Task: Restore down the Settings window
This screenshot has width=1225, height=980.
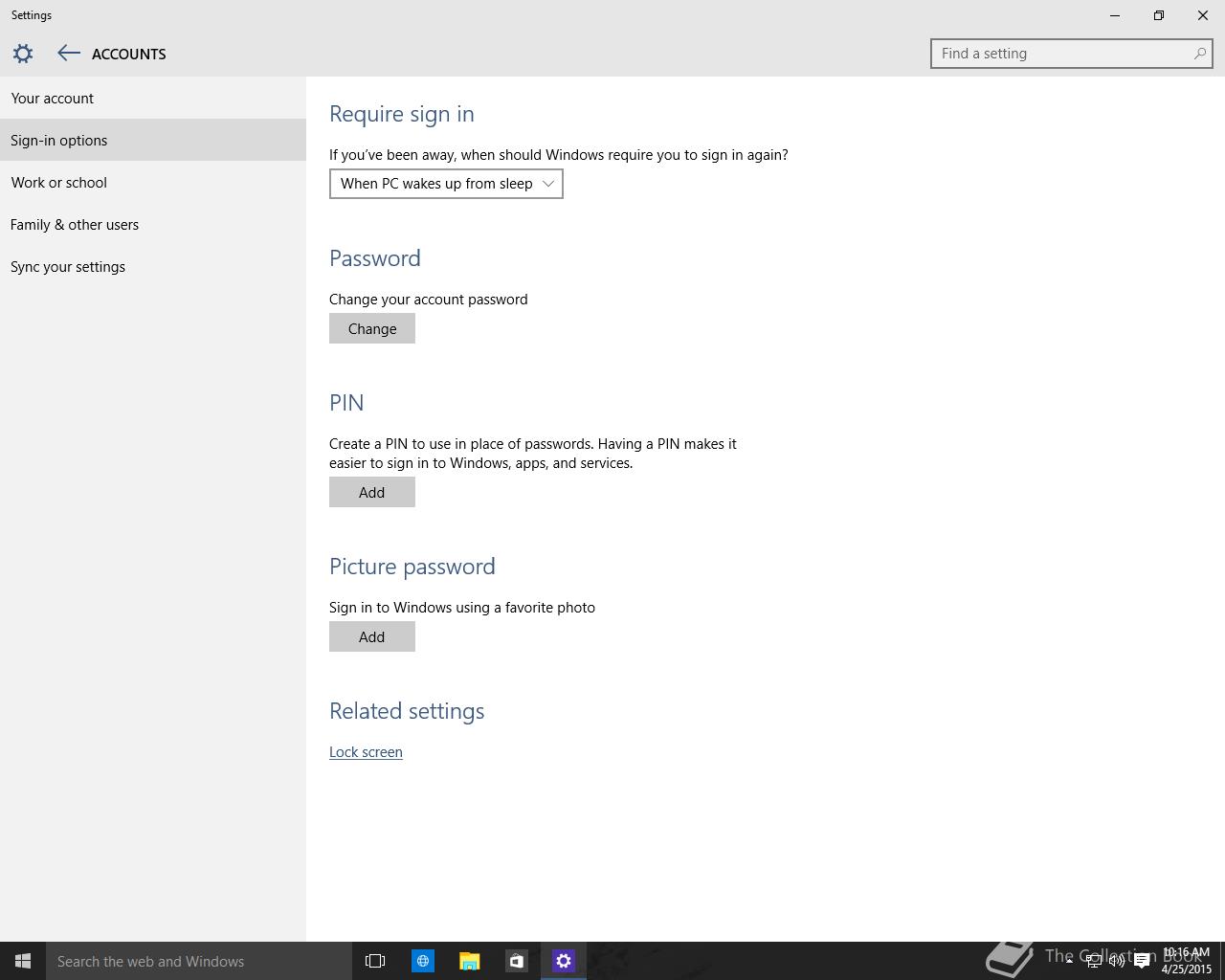Action: 1159,15
